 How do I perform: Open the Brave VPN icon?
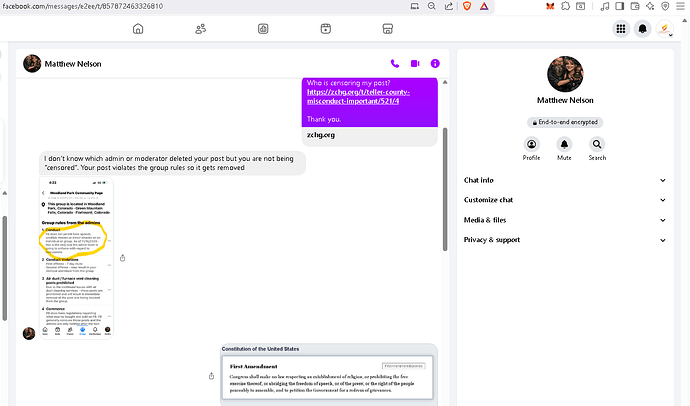coord(665,6)
